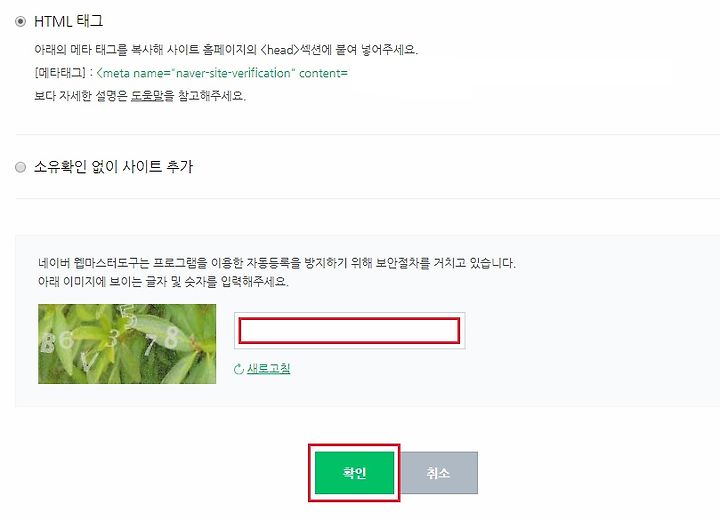This screenshot has height=520, width=720.
Task: Click the circular refresh arrow icon
Action: pyautogui.click(x=238, y=369)
